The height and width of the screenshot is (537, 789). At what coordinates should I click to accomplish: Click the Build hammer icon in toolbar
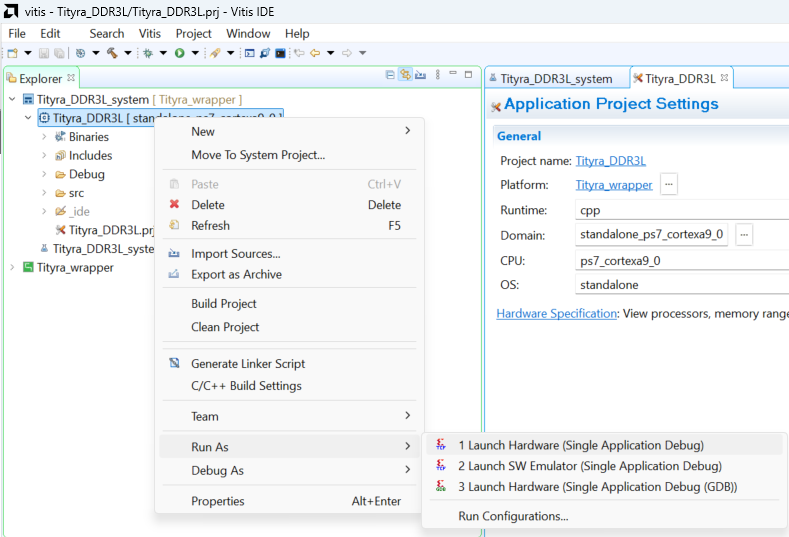tap(112, 53)
